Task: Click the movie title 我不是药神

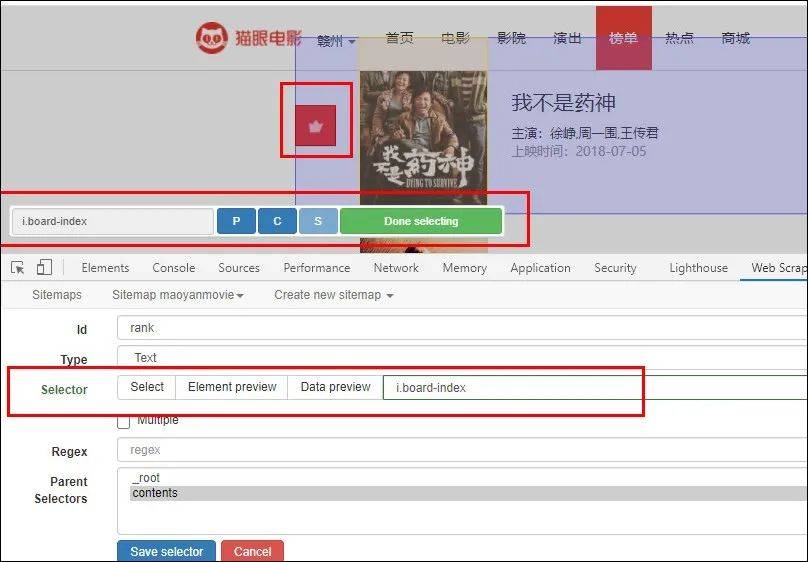Action: point(563,103)
